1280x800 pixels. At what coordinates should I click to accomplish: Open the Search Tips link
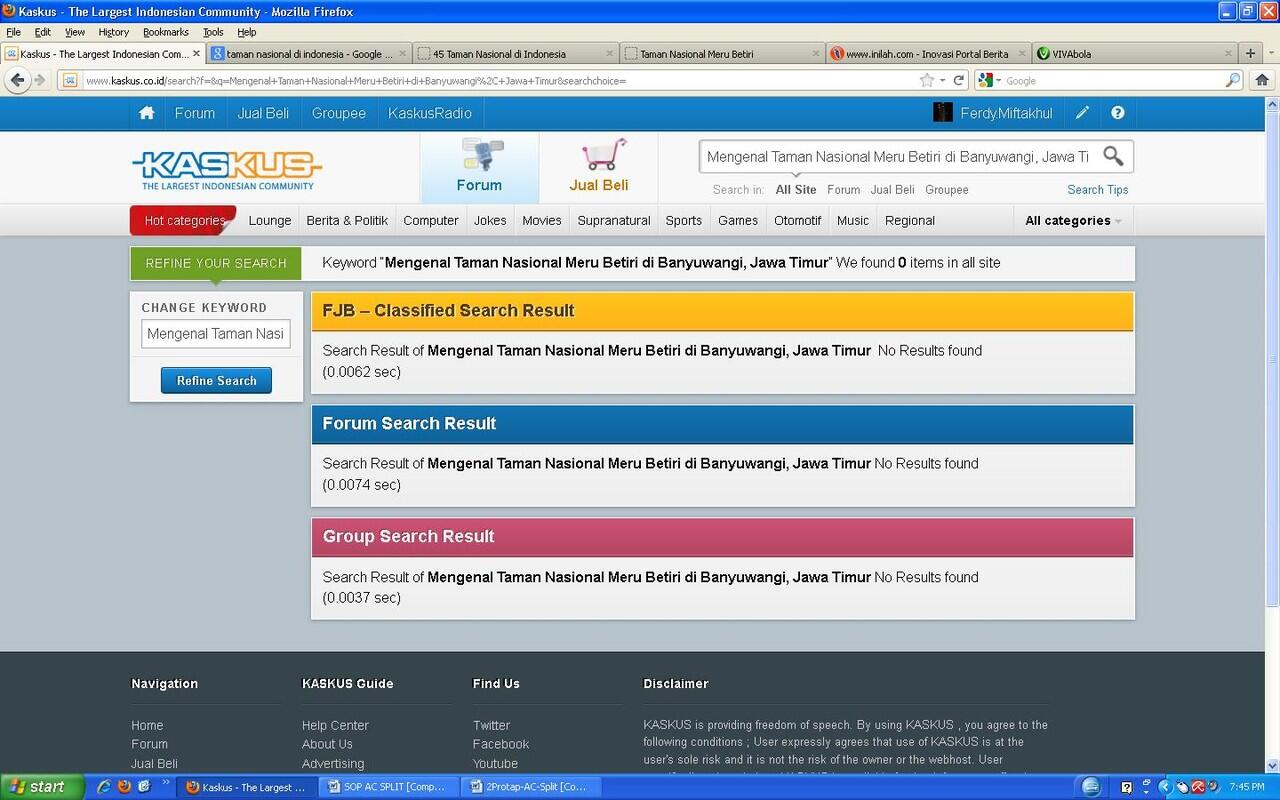point(1097,189)
